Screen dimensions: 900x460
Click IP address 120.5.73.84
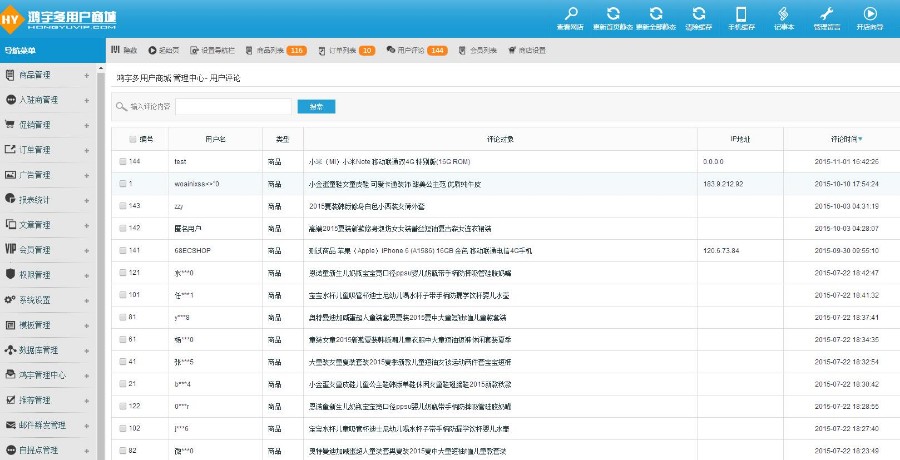pyautogui.click(x=721, y=251)
